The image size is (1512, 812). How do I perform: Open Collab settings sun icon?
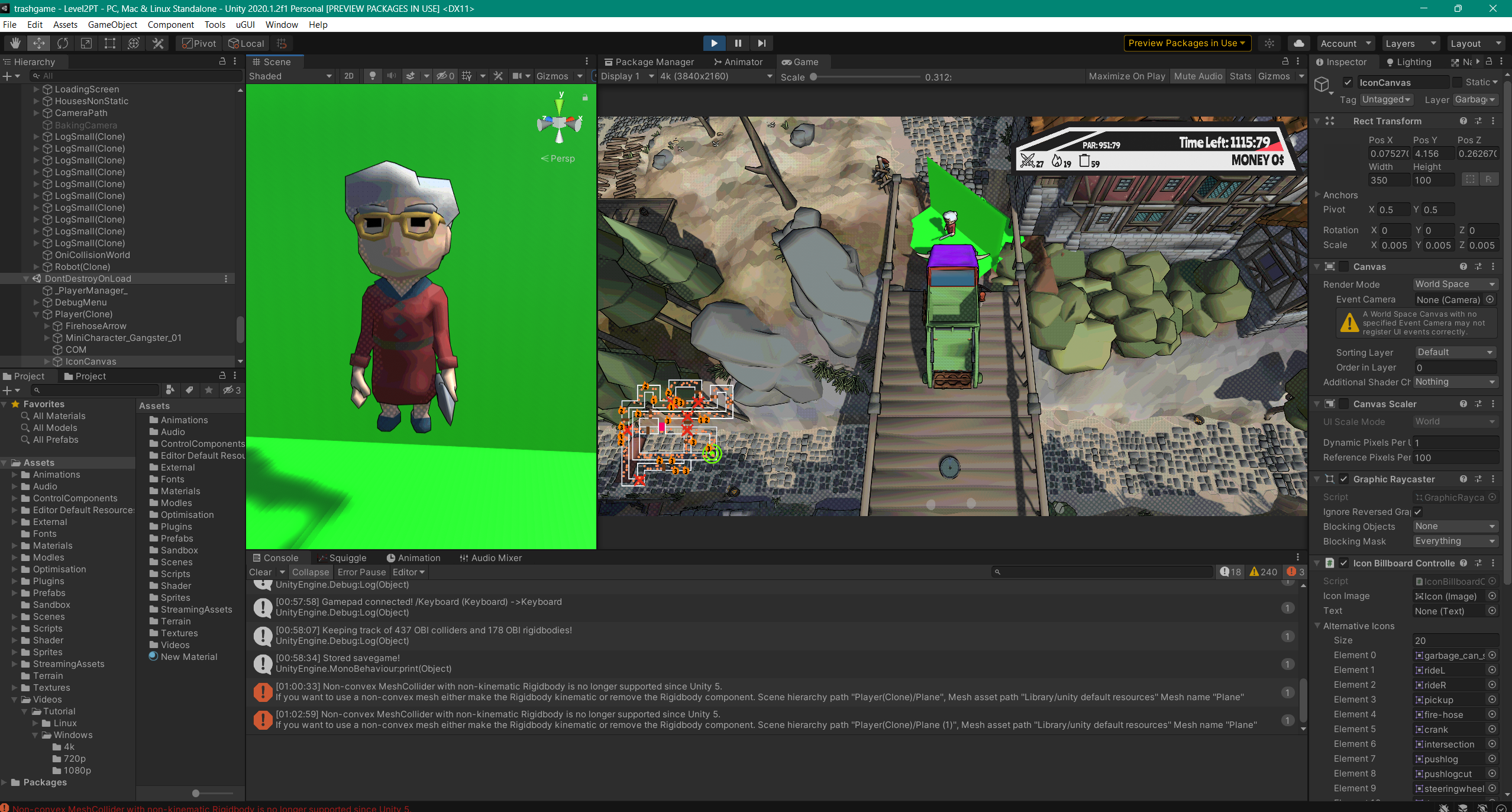point(1269,43)
